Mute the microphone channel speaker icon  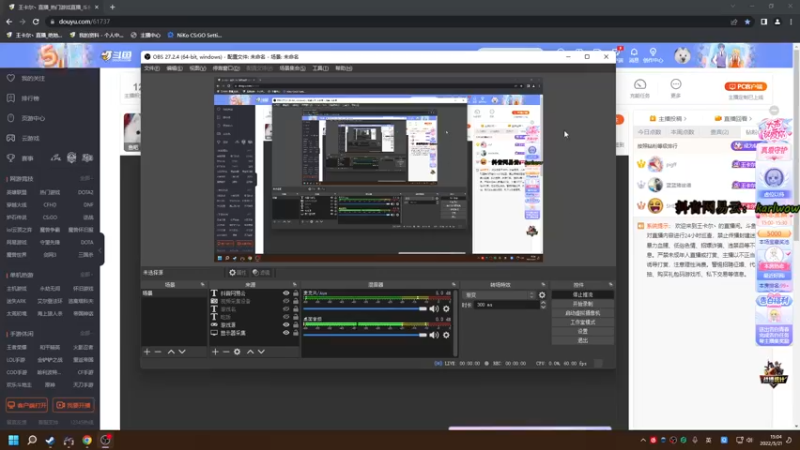434,309
